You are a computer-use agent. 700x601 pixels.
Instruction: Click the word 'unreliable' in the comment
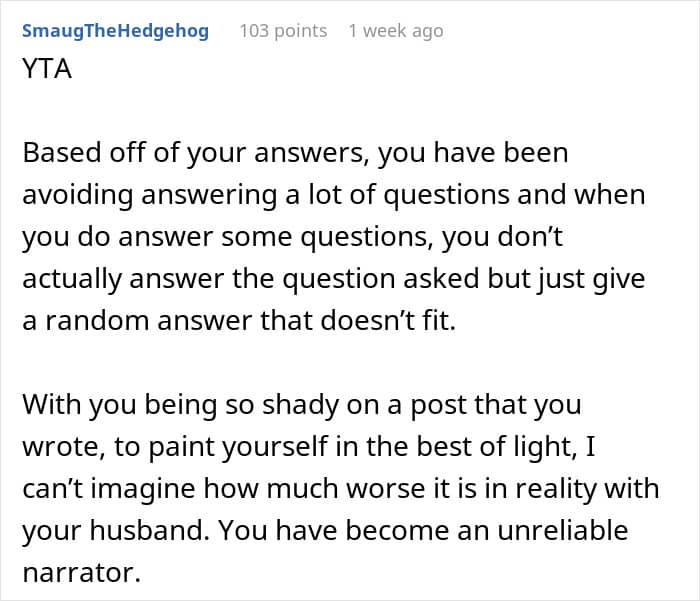562,530
